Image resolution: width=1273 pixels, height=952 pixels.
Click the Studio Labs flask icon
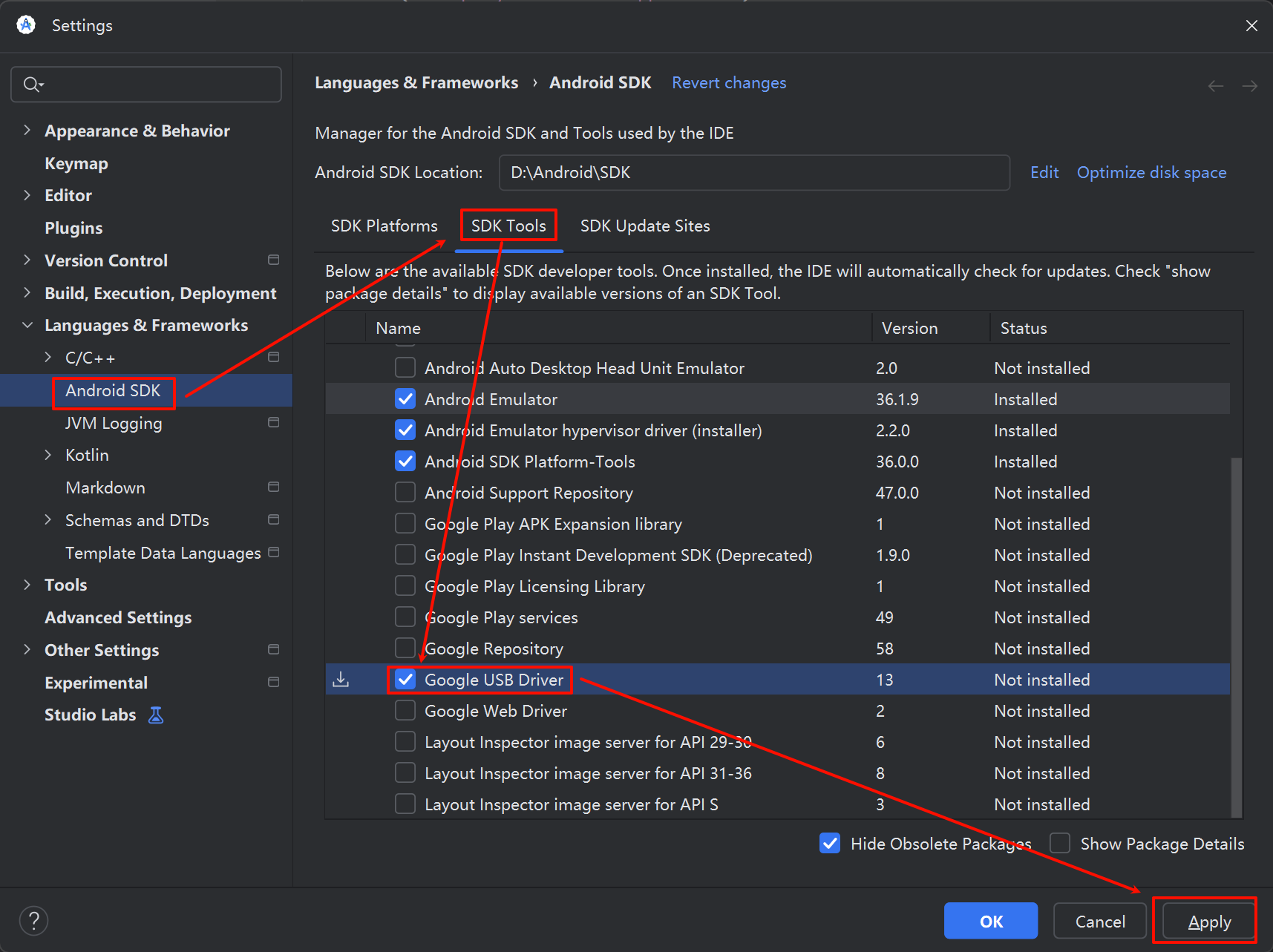click(x=156, y=715)
